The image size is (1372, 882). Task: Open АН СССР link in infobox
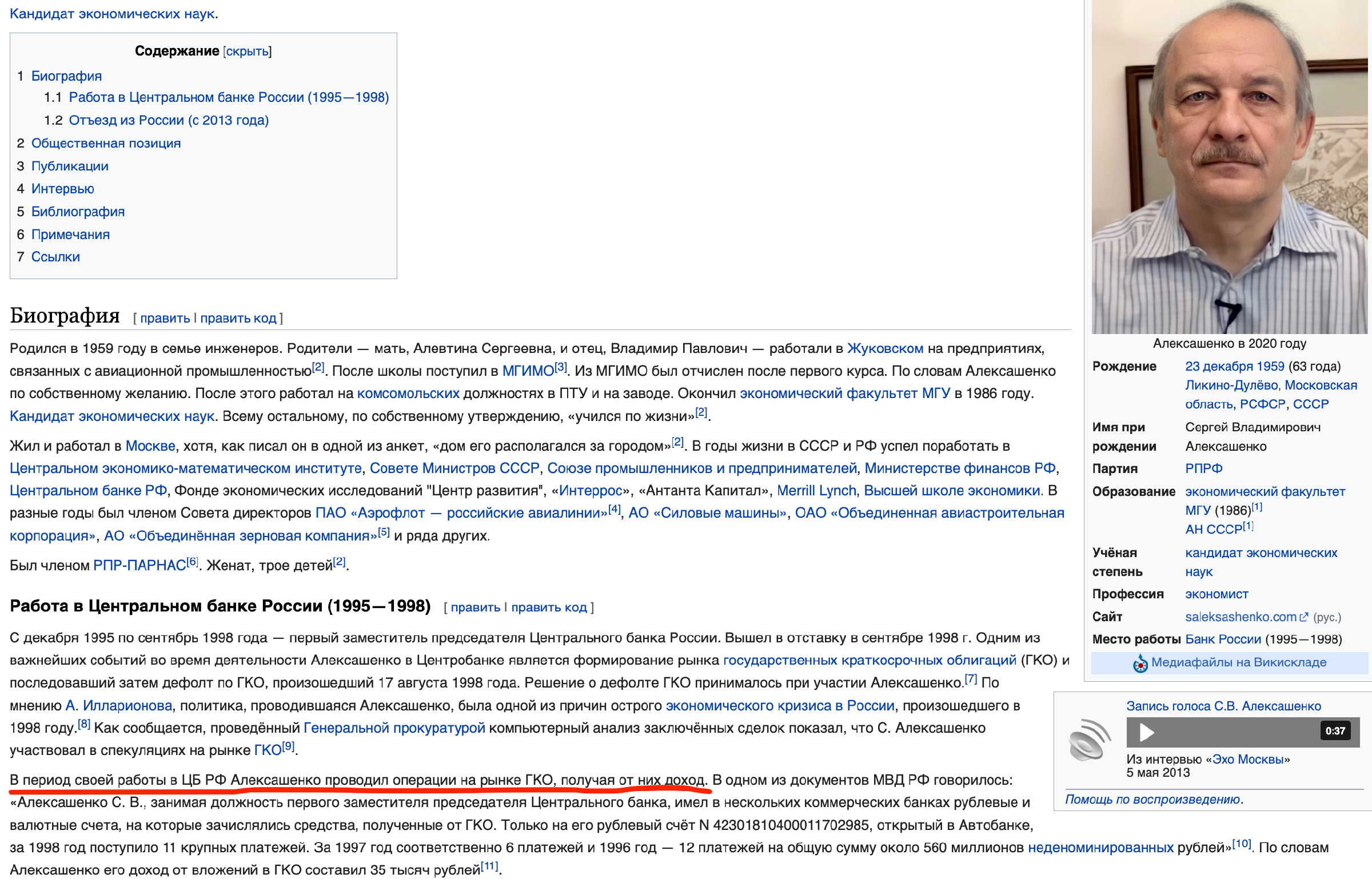tap(1214, 530)
